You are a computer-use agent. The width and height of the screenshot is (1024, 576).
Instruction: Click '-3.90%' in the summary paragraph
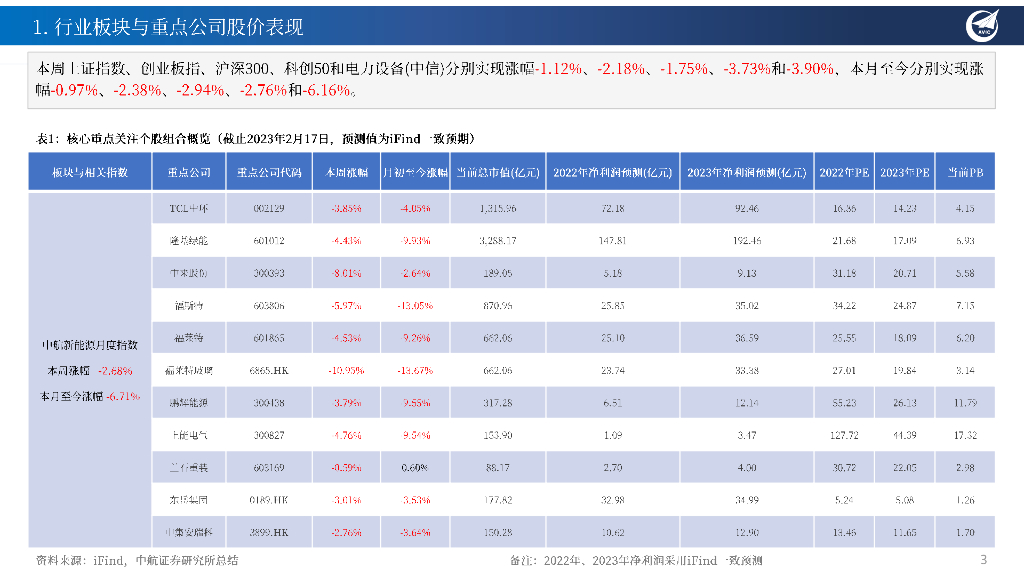[810, 69]
